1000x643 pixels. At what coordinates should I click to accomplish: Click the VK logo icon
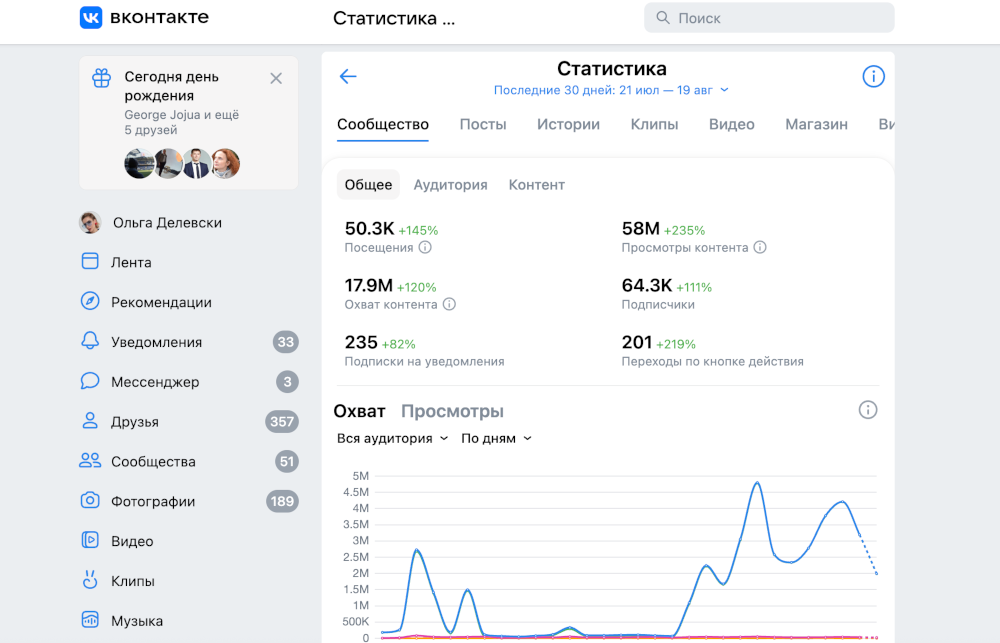coord(91,18)
